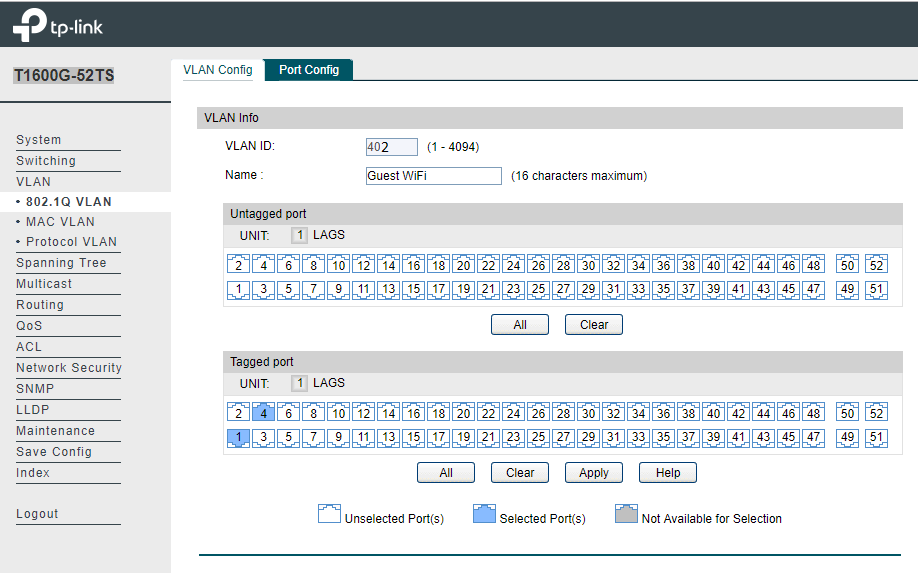Collapse the VLAN menu
The width and height of the screenshot is (918, 573).
point(33,182)
